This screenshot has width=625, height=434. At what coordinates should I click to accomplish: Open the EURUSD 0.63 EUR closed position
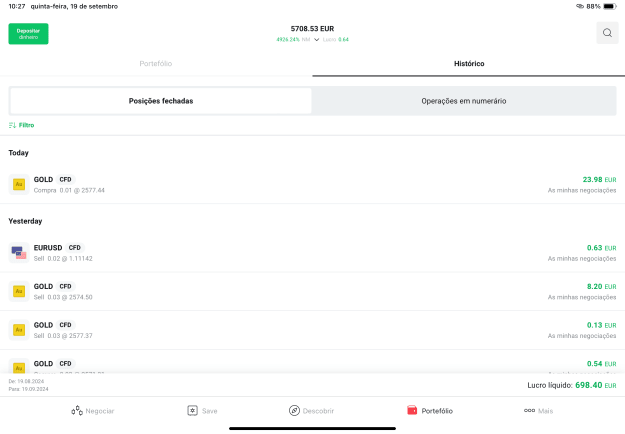[312, 253]
